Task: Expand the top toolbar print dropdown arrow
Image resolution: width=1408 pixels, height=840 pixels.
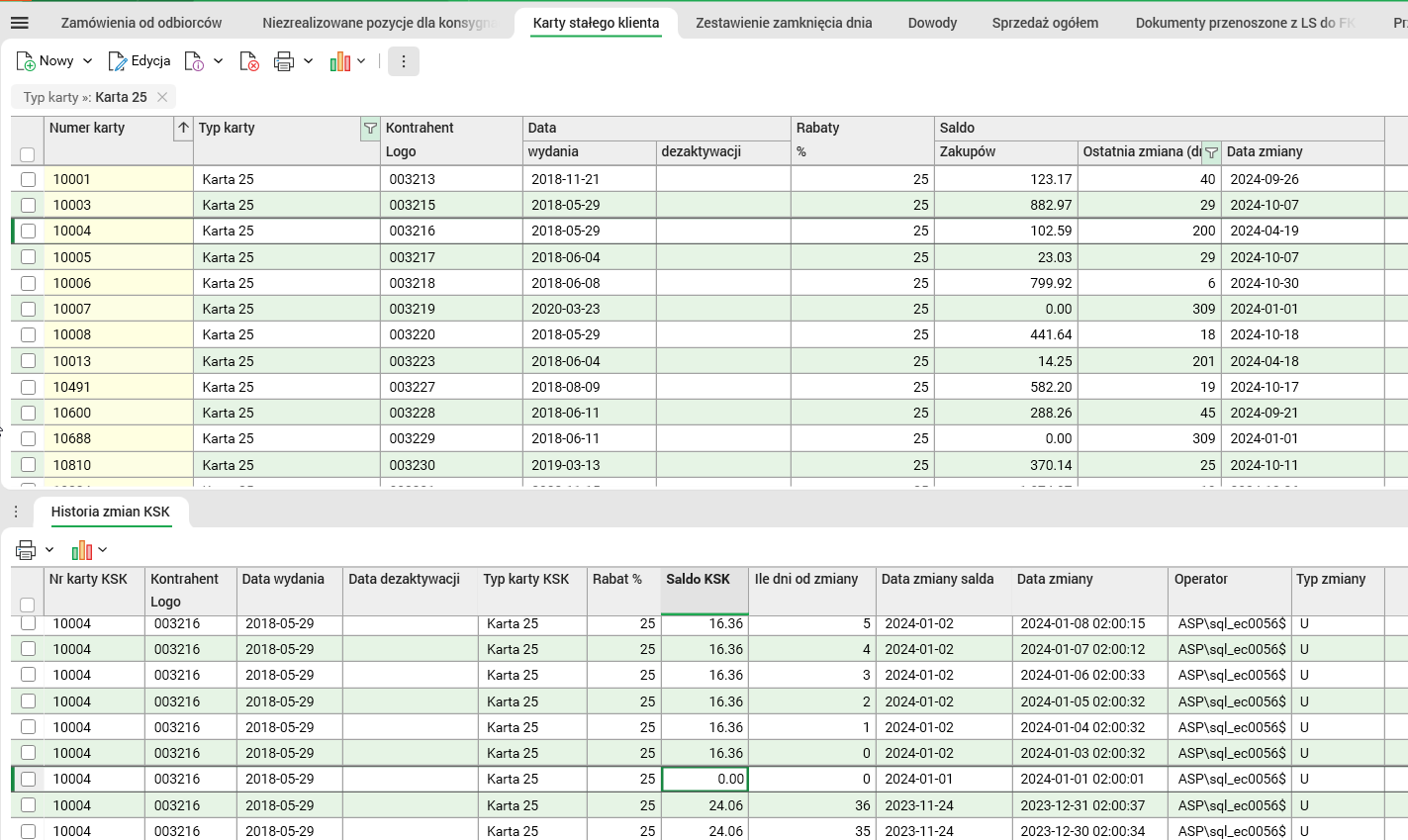Action: click(x=309, y=61)
